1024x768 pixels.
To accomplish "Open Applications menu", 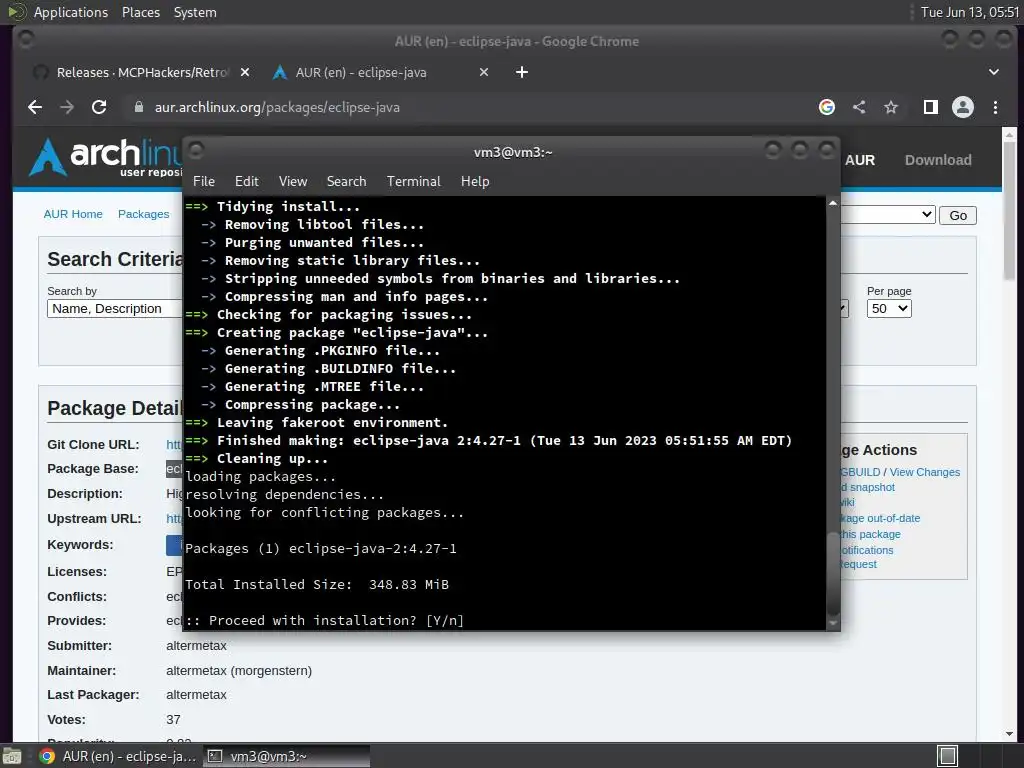I will [71, 12].
